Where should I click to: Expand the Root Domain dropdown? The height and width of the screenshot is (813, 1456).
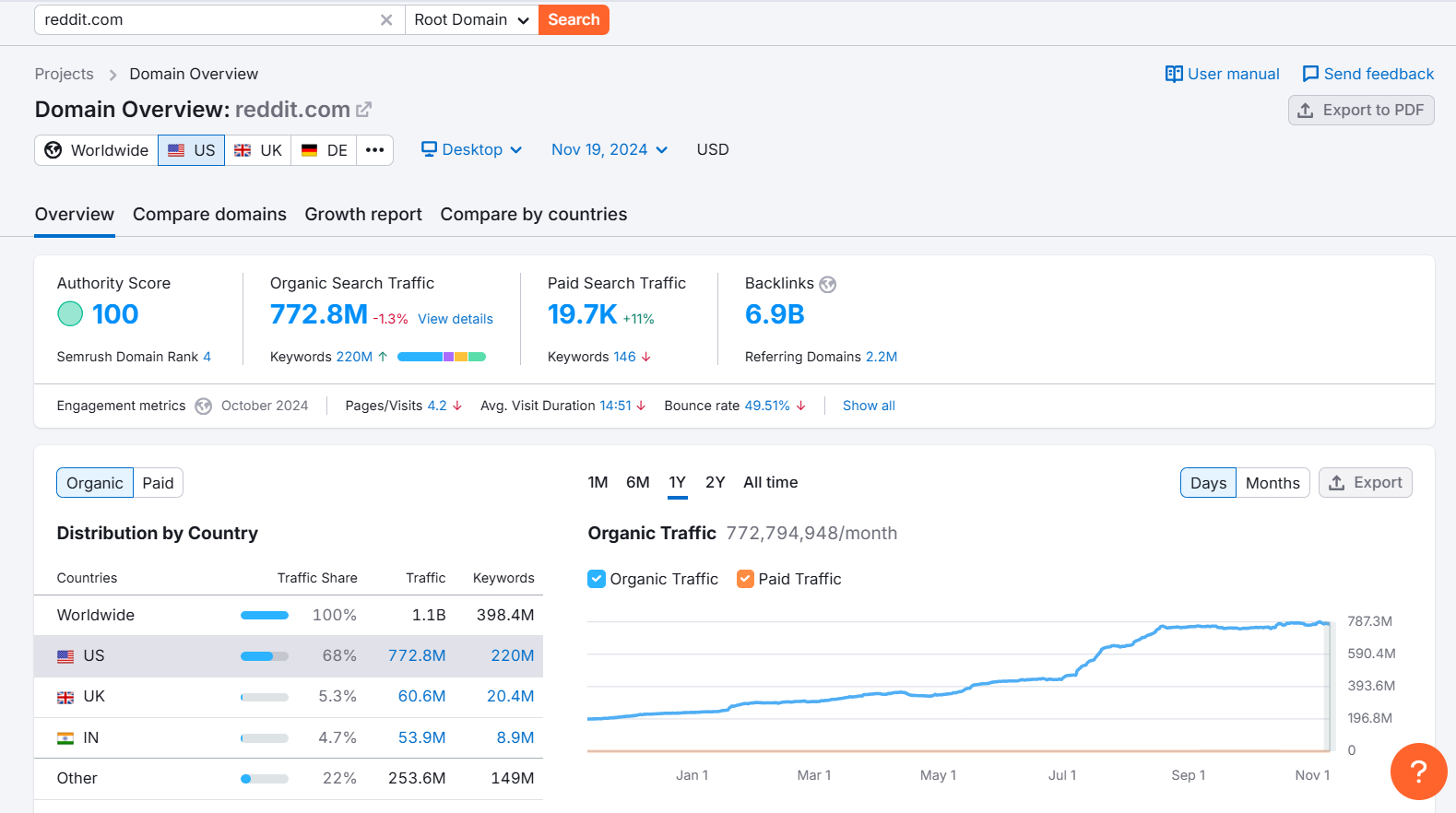click(x=471, y=20)
